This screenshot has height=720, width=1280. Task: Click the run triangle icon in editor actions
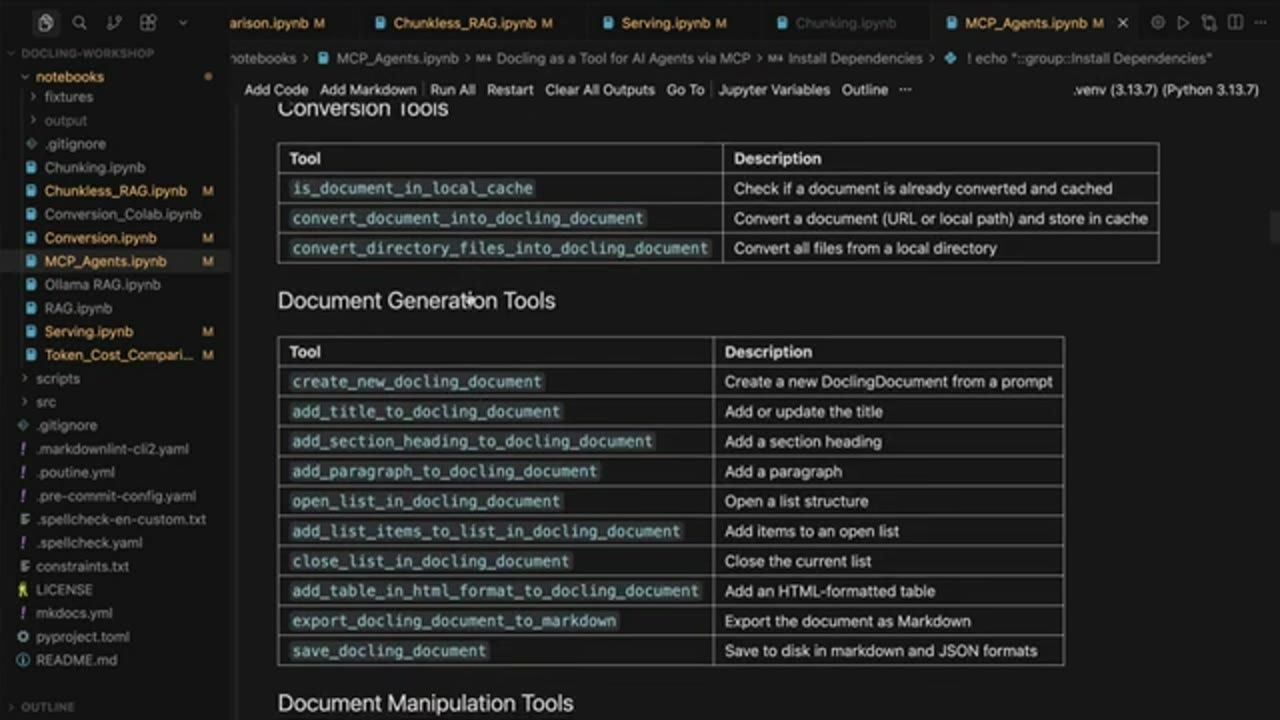[x=1183, y=22]
